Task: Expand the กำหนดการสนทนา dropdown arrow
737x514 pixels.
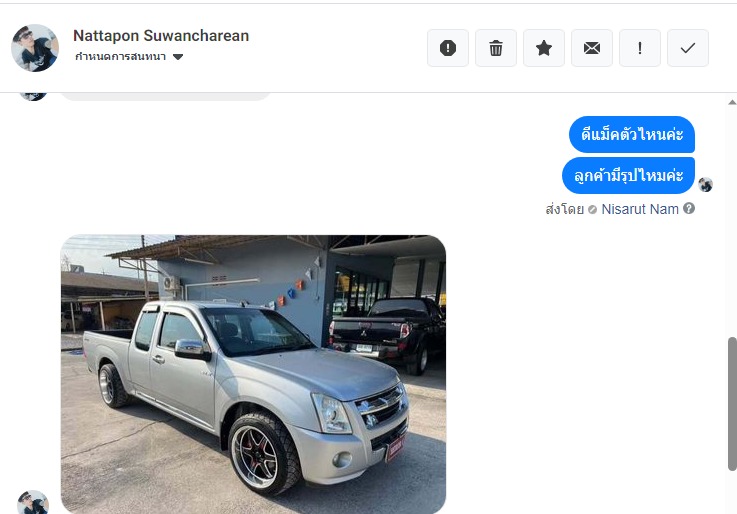Action: pyautogui.click(x=178, y=57)
